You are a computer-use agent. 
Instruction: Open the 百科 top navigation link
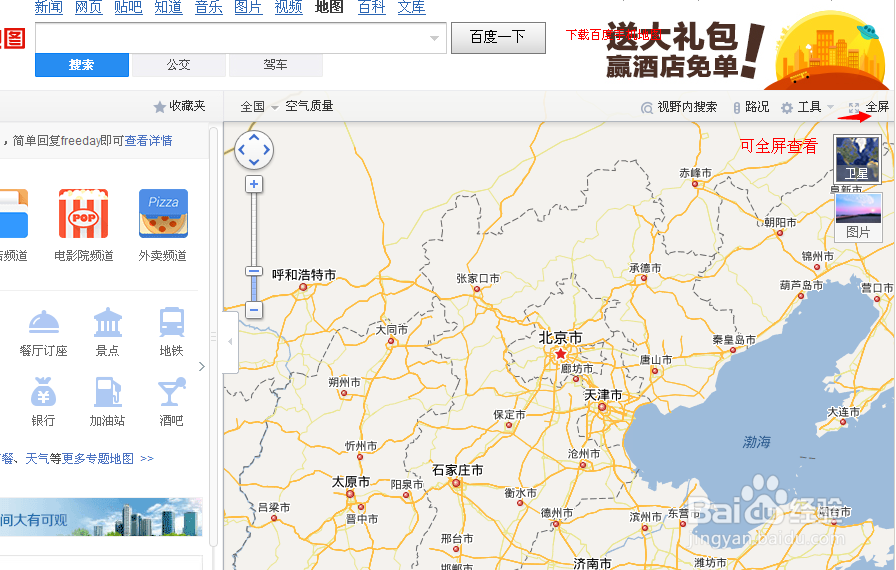(x=372, y=7)
